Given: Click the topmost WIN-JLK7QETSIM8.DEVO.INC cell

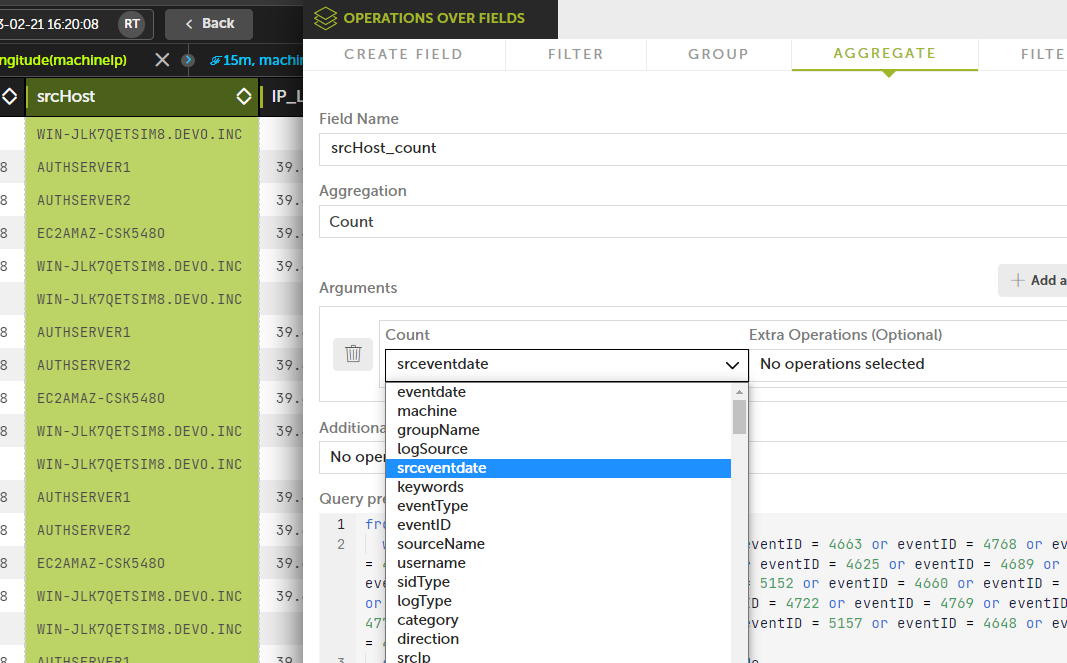Looking at the screenshot, I should pos(142,135).
